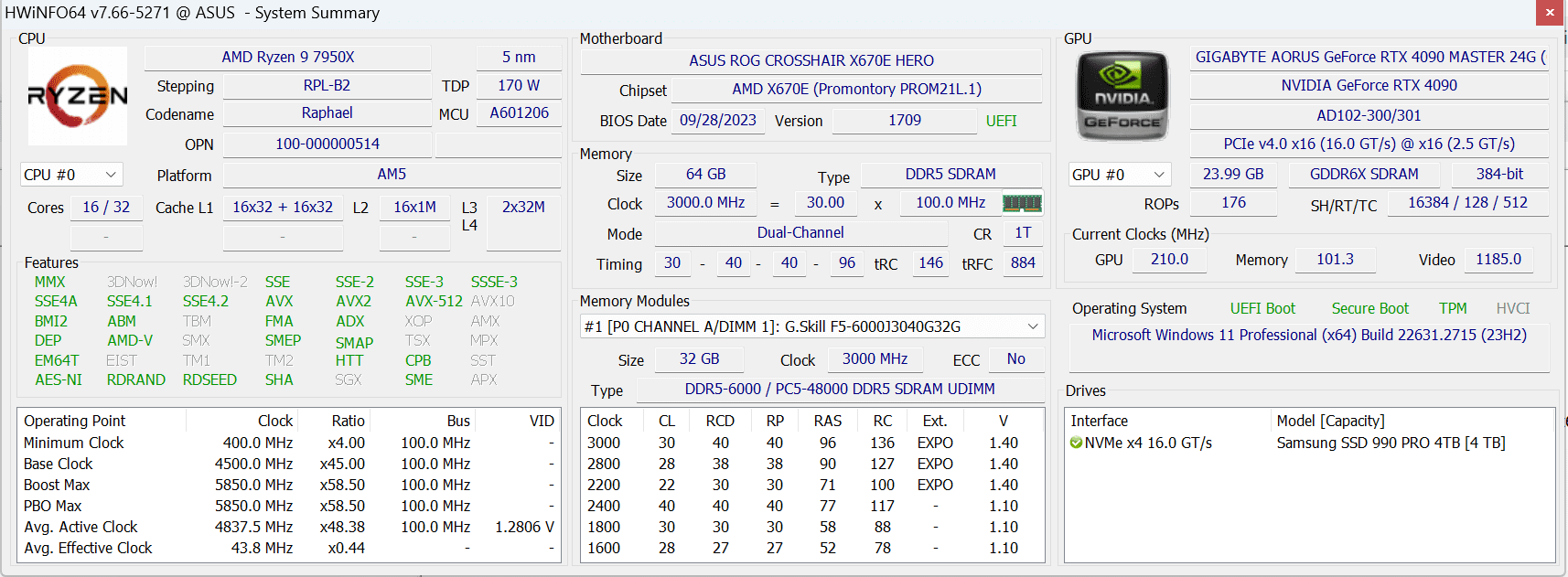Click the DDR5-6000 / PC5-48000 type field

[x=840, y=389]
